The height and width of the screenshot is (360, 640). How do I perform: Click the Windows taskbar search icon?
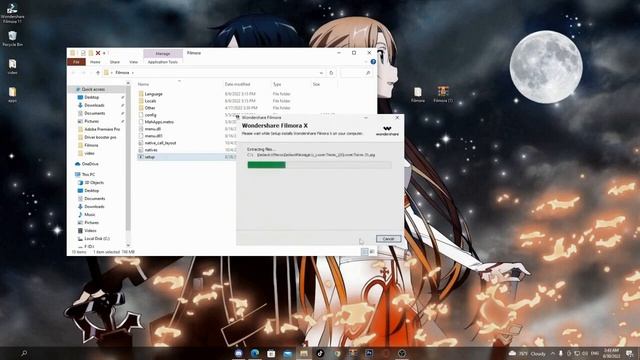click(x=24, y=353)
